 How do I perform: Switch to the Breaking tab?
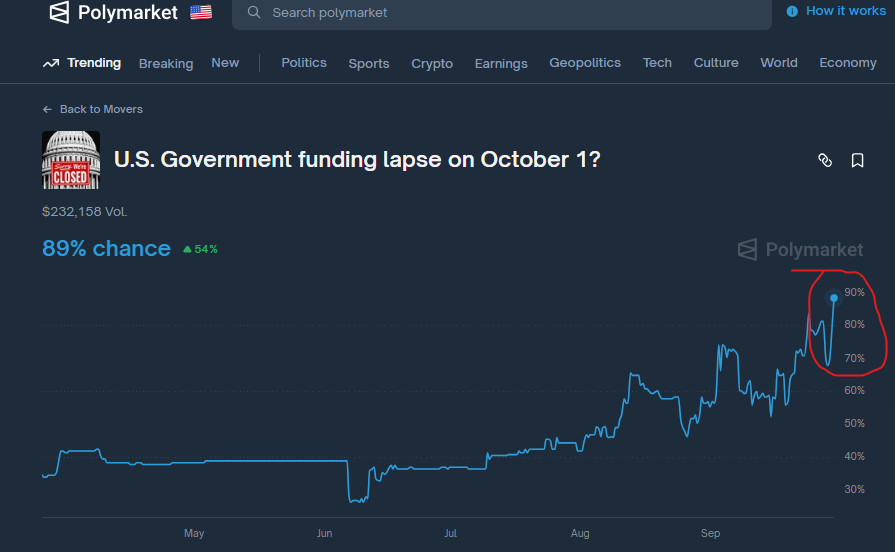[166, 63]
